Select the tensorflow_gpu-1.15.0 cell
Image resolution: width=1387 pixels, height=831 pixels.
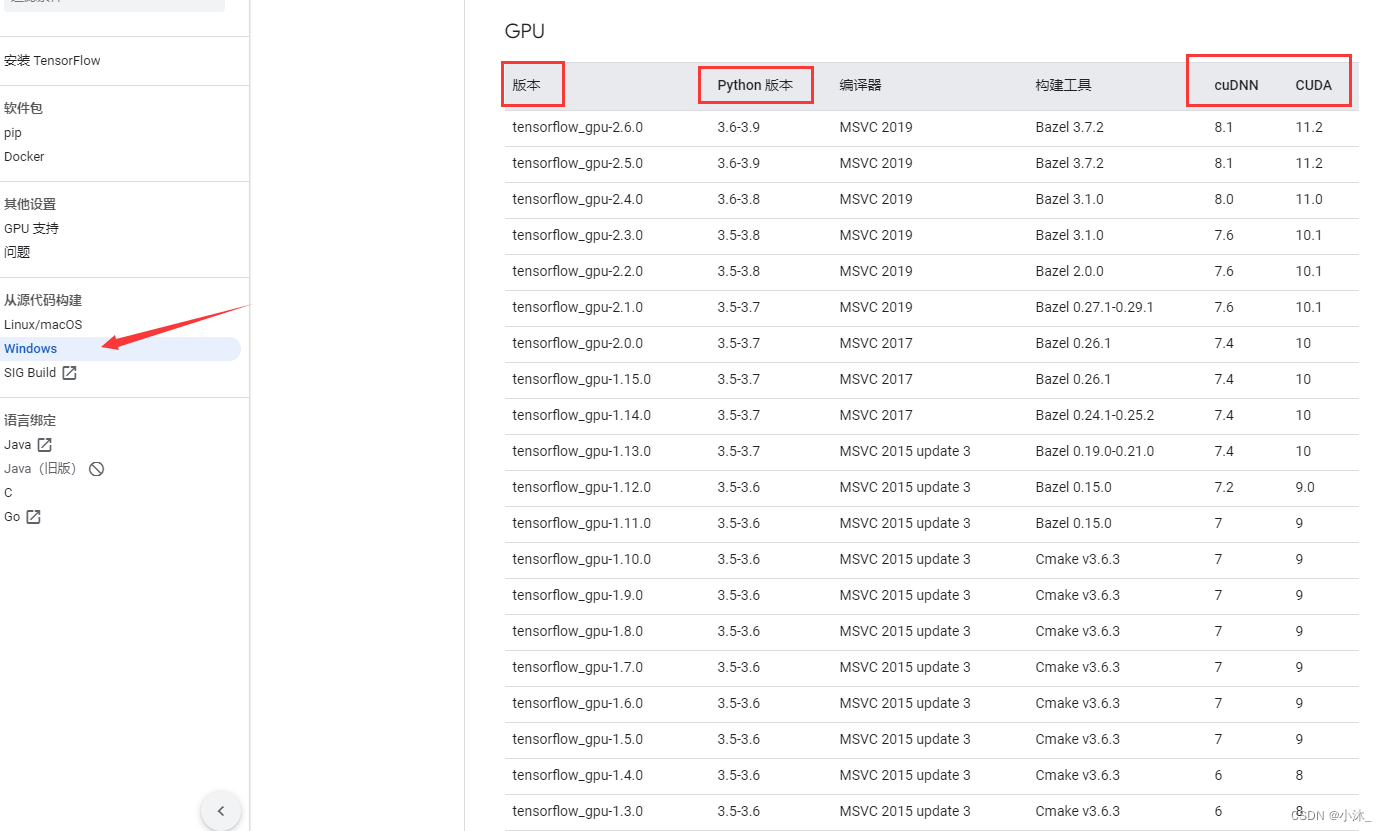pos(582,379)
